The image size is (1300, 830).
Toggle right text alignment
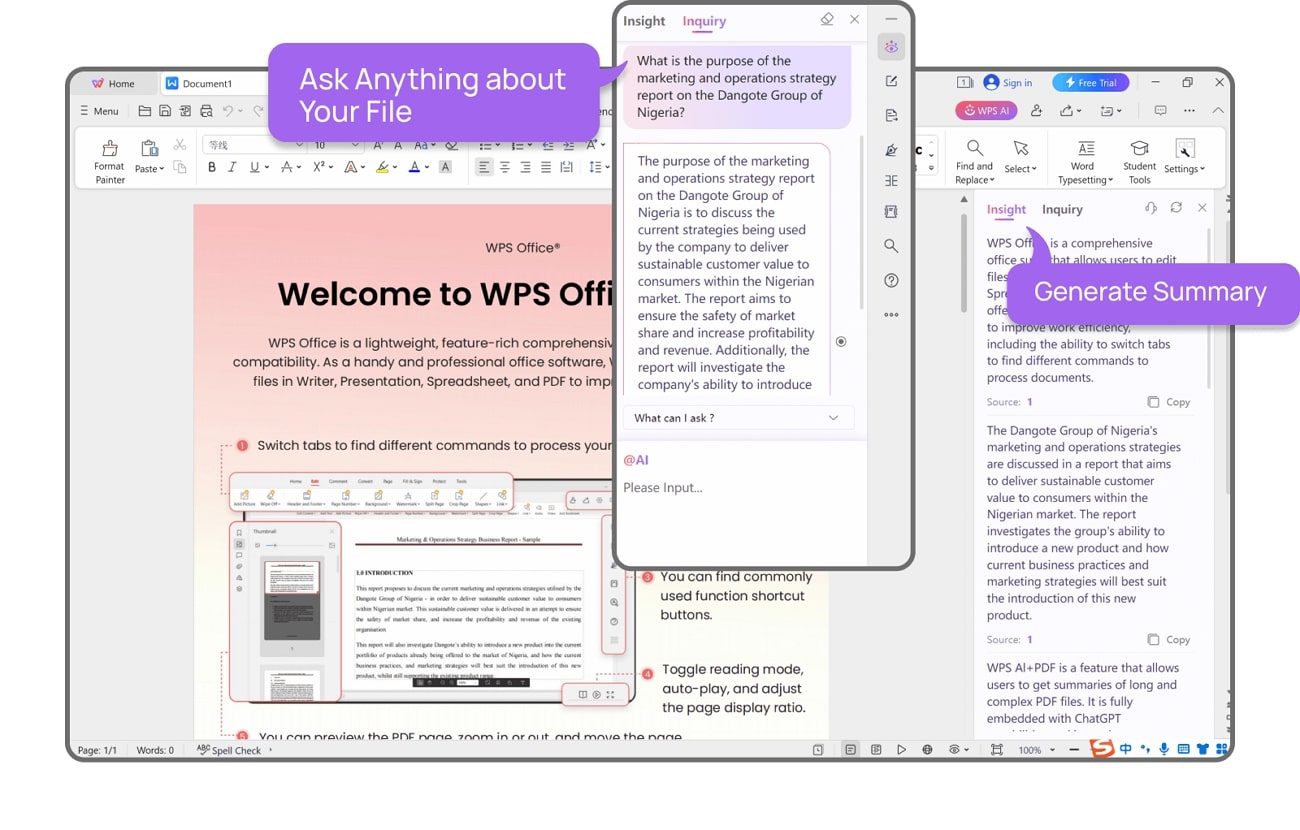point(526,168)
